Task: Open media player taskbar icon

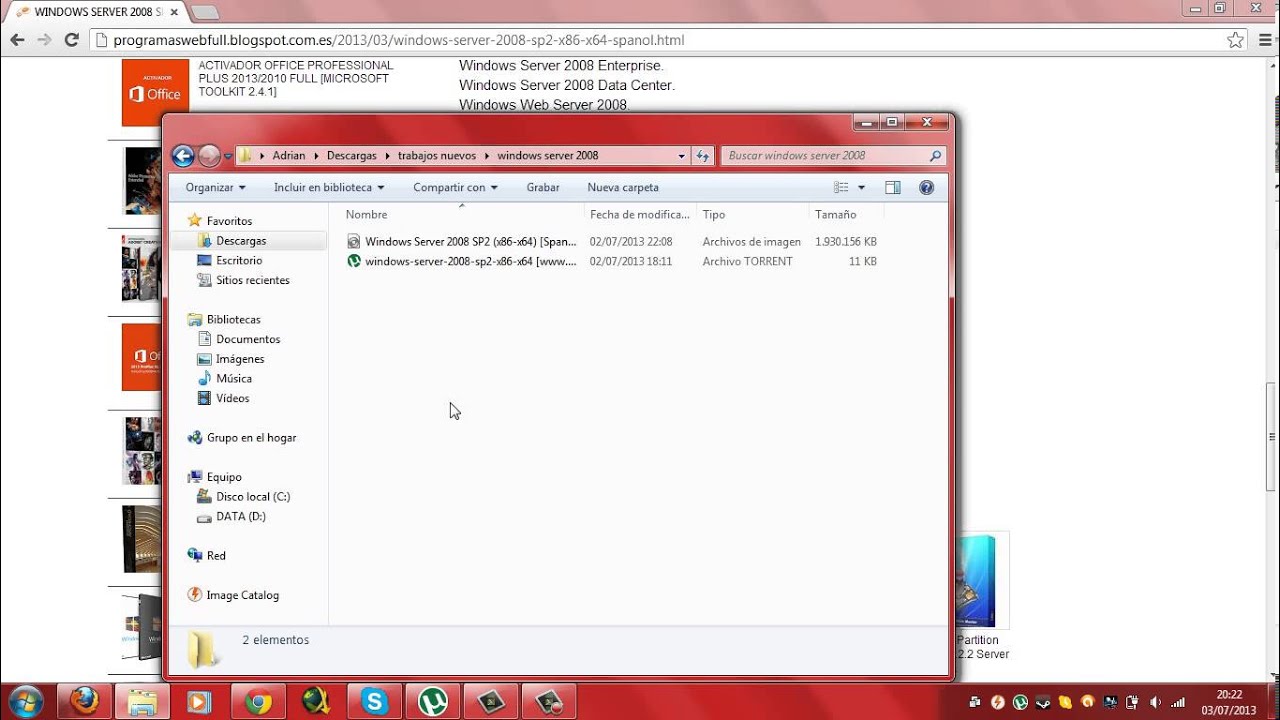Action: click(200, 702)
